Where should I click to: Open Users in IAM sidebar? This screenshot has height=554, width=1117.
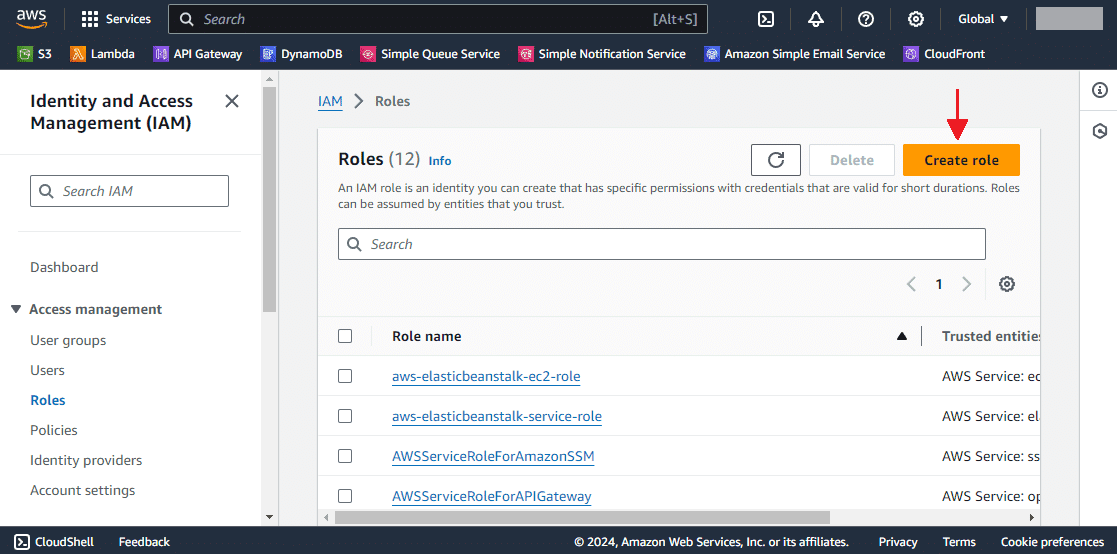point(47,370)
